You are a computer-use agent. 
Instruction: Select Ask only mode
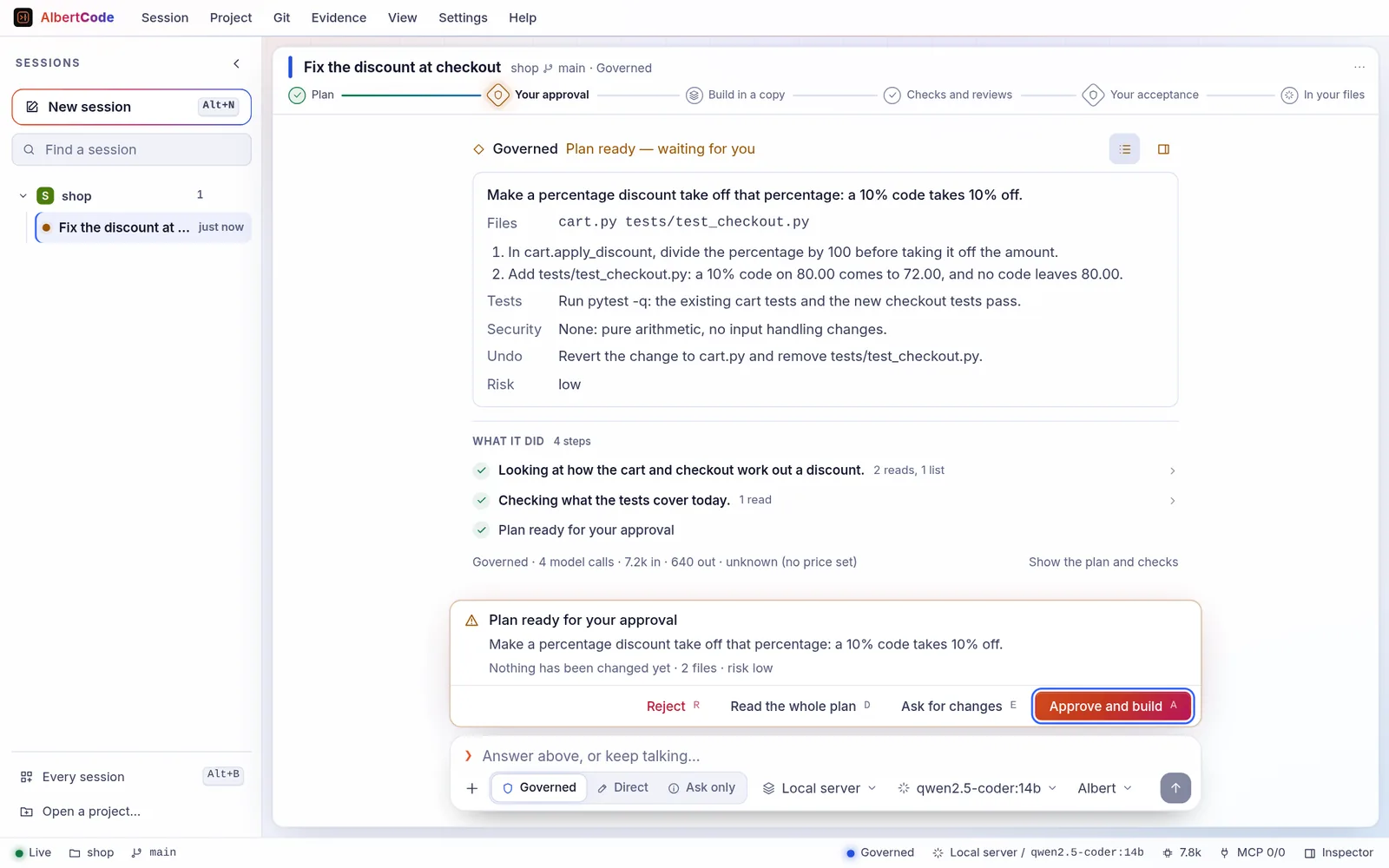click(x=701, y=788)
